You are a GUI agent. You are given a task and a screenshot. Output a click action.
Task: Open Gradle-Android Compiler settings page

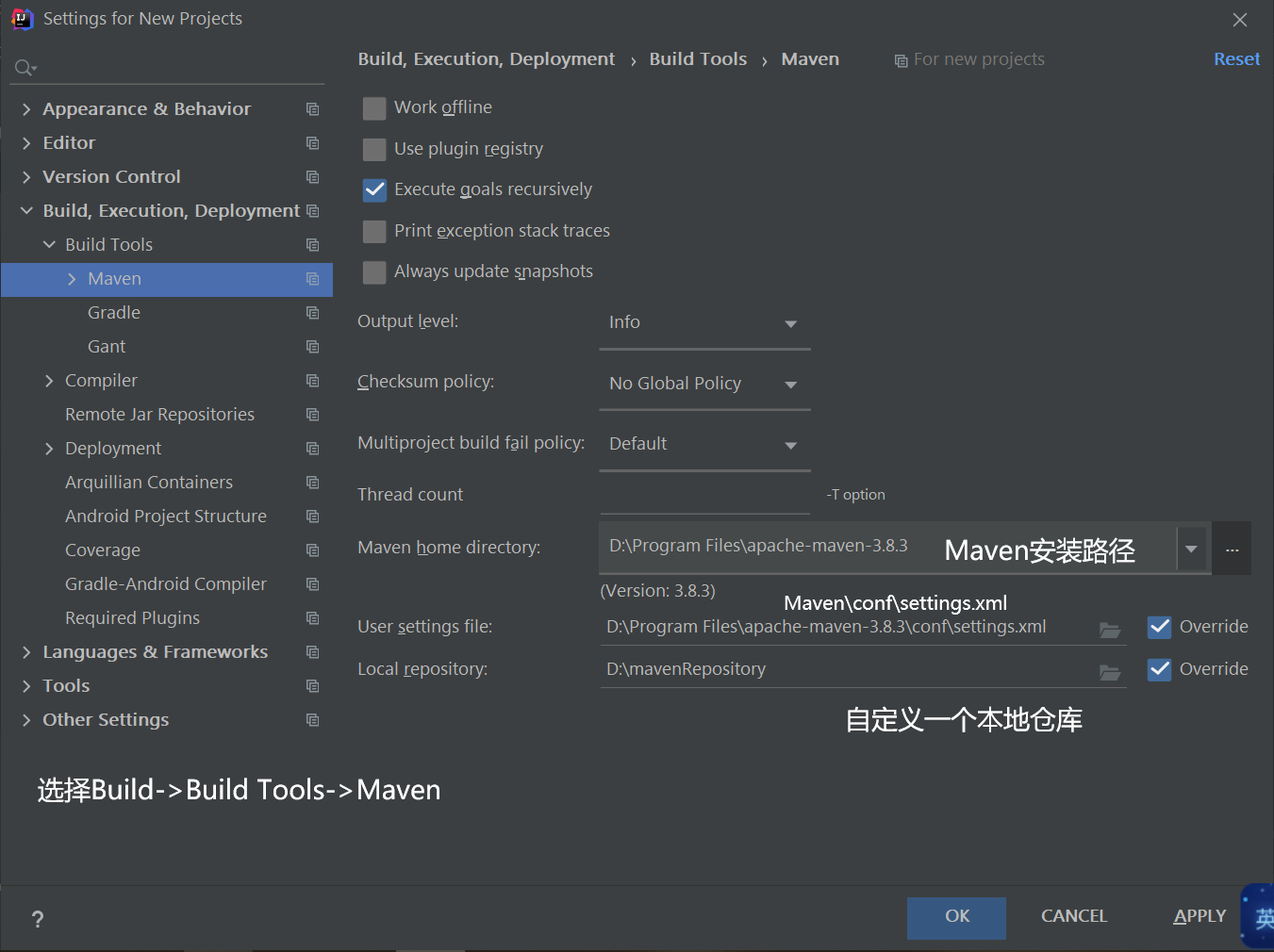[166, 584]
